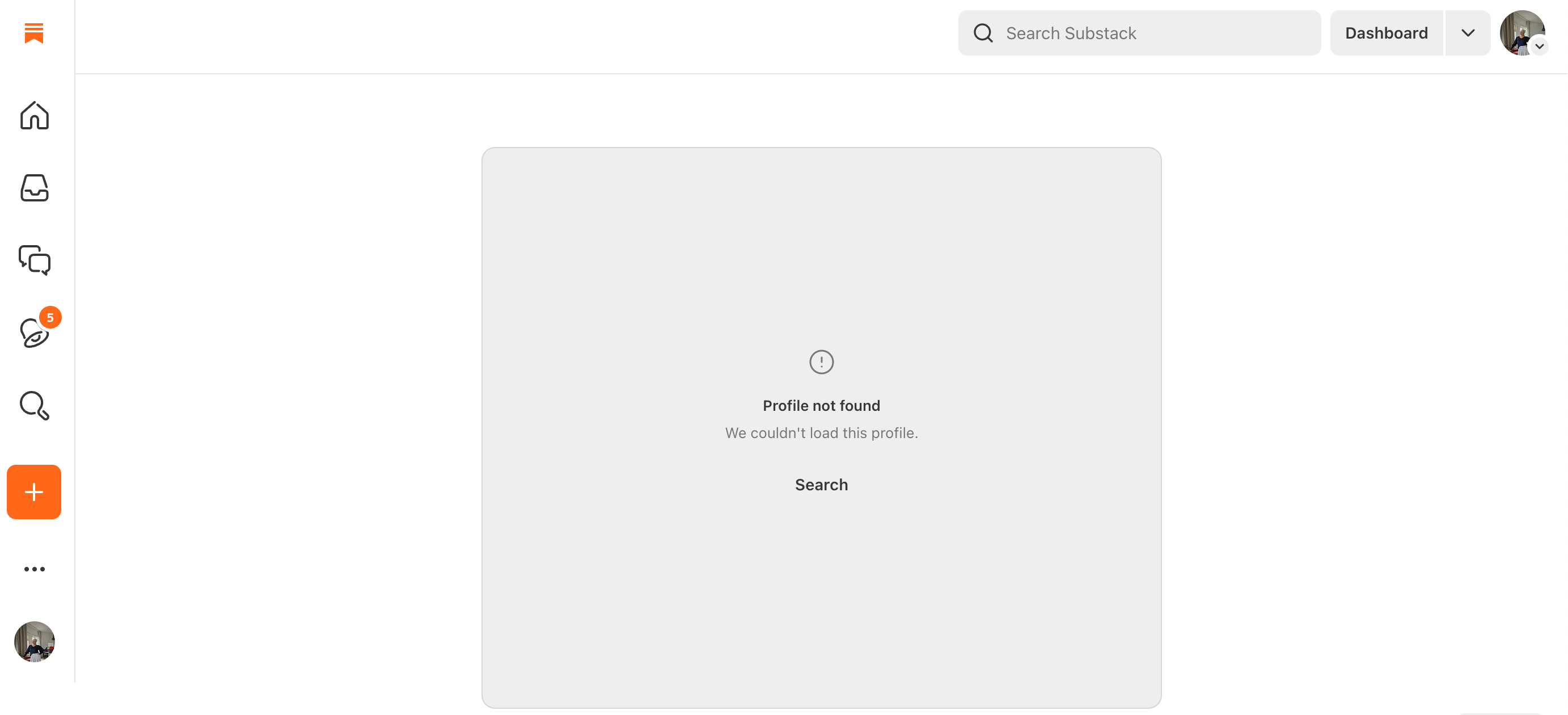Click the Profile not found heading
The height and width of the screenshot is (715, 1568).
[x=821, y=406]
